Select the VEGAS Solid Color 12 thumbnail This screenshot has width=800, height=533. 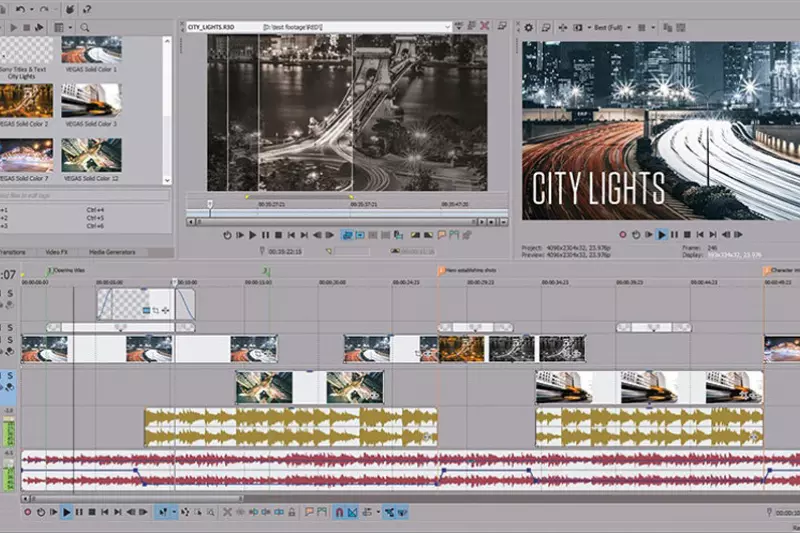[x=91, y=155]
